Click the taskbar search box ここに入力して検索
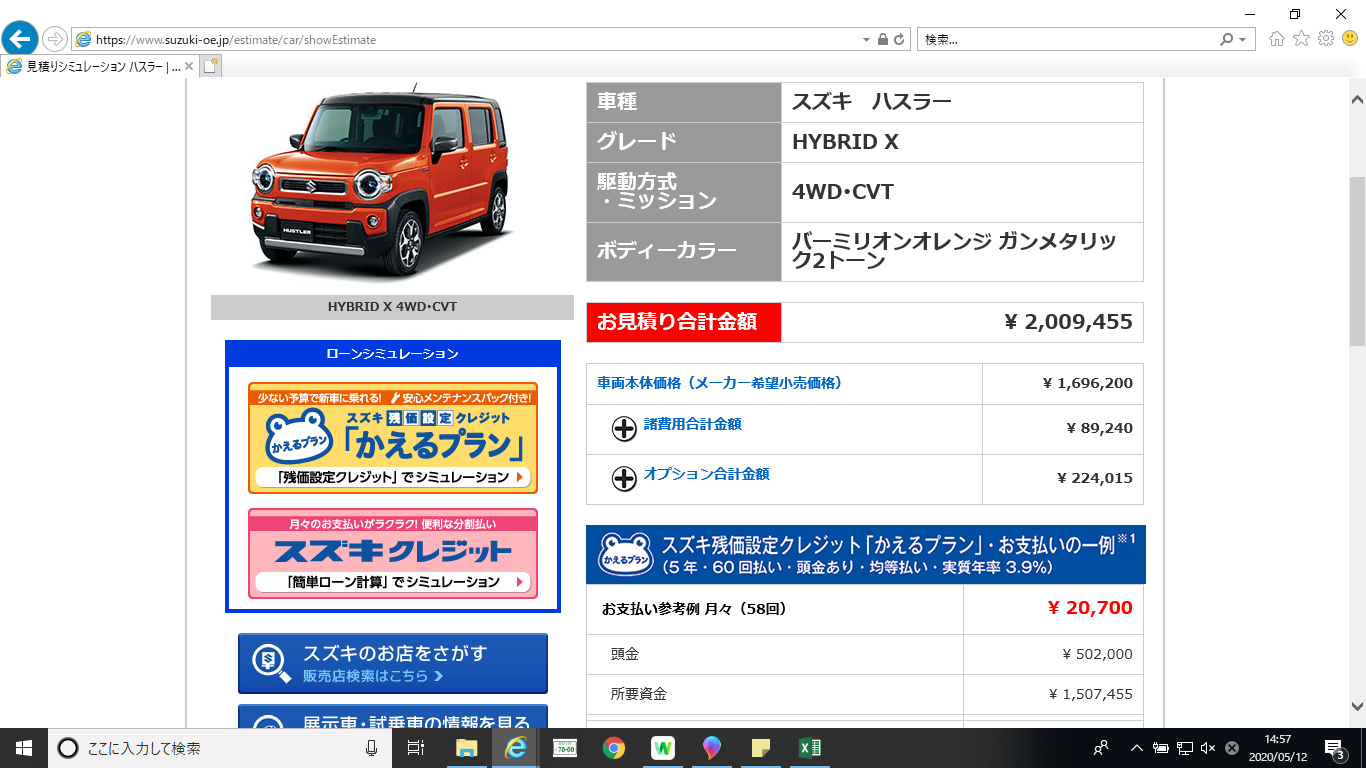 point(220,747)
